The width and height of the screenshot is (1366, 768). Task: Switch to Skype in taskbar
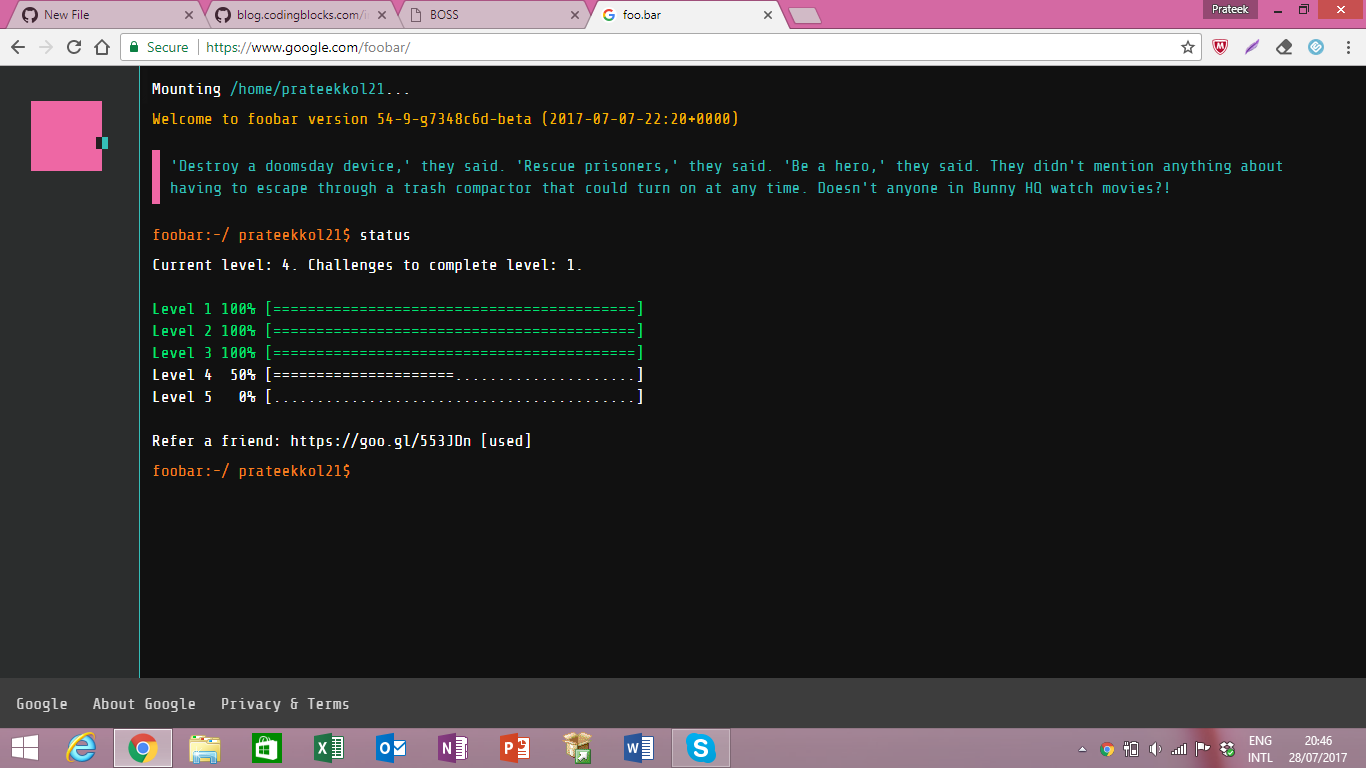click(x=701, y=748)
